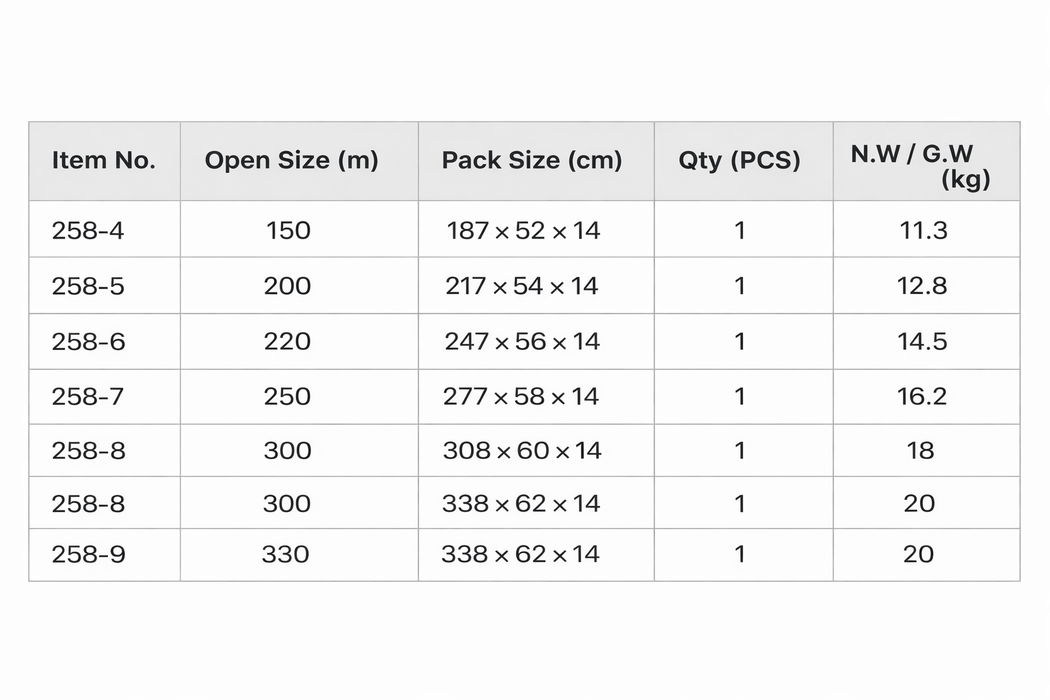
Task: Select the 258-9 item cell
Action: tap(88, 554)
